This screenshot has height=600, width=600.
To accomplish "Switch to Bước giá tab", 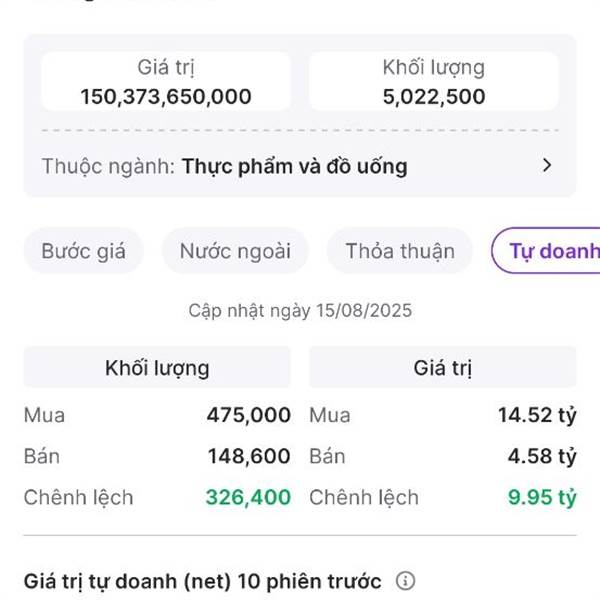I will 83,251.
